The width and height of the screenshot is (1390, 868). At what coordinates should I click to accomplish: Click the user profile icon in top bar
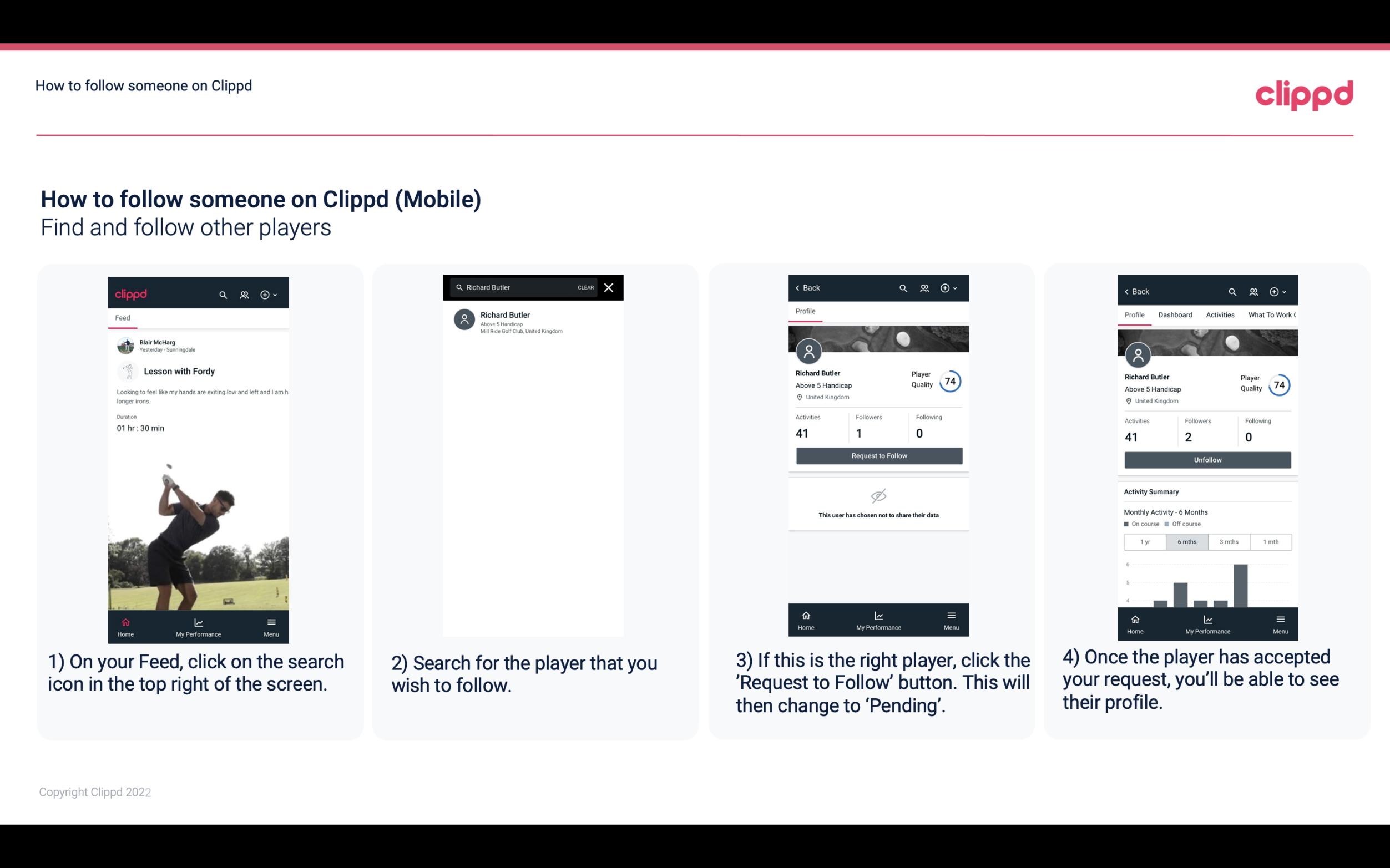[244, 294]
